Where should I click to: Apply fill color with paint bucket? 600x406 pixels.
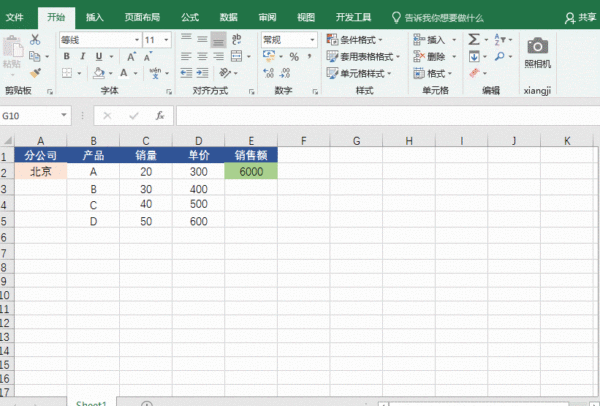tap(99, 73)
